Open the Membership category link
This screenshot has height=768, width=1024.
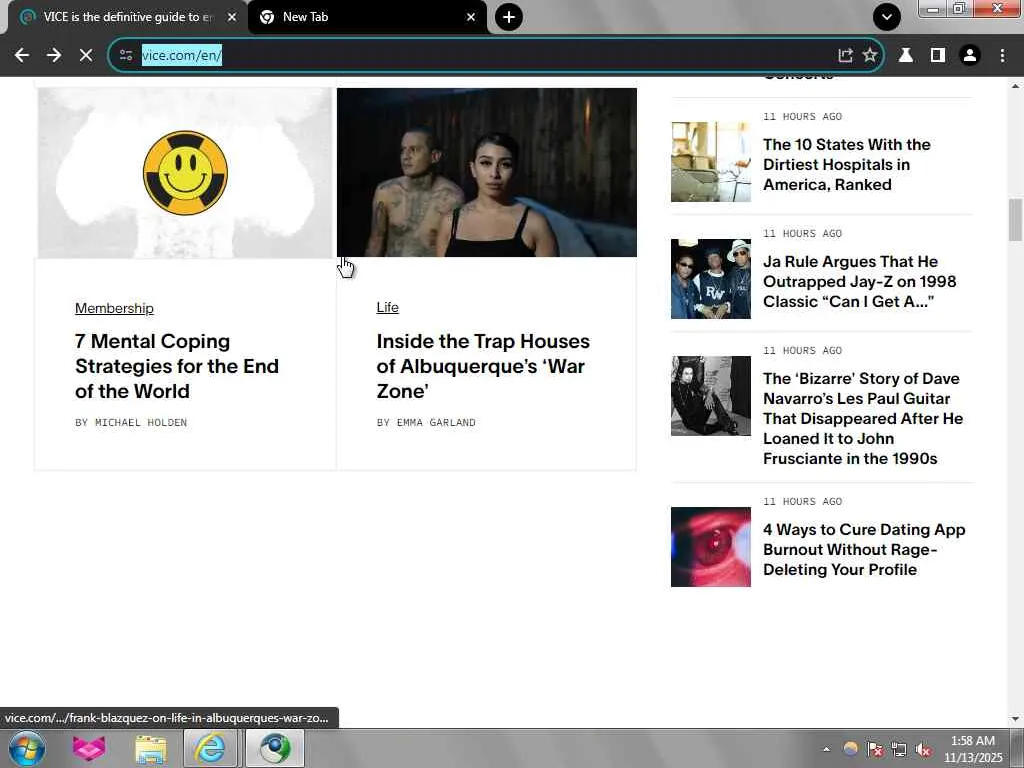(114, 308)
